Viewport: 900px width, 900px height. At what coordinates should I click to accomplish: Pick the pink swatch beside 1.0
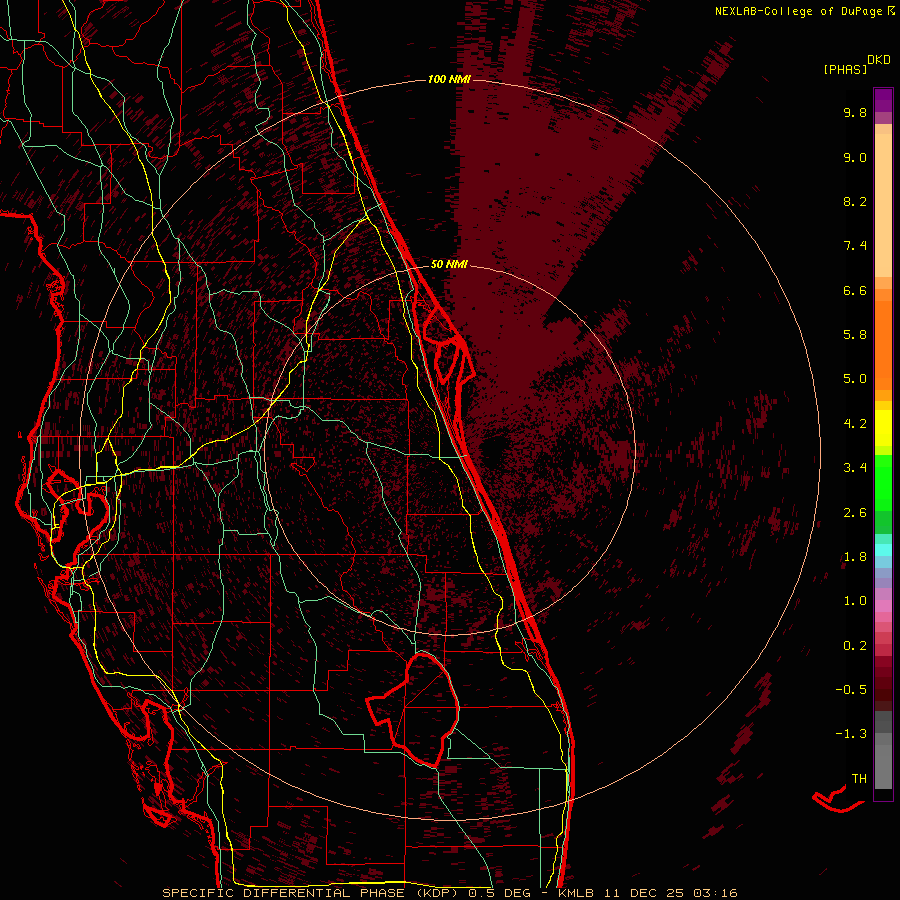[883, 605]
